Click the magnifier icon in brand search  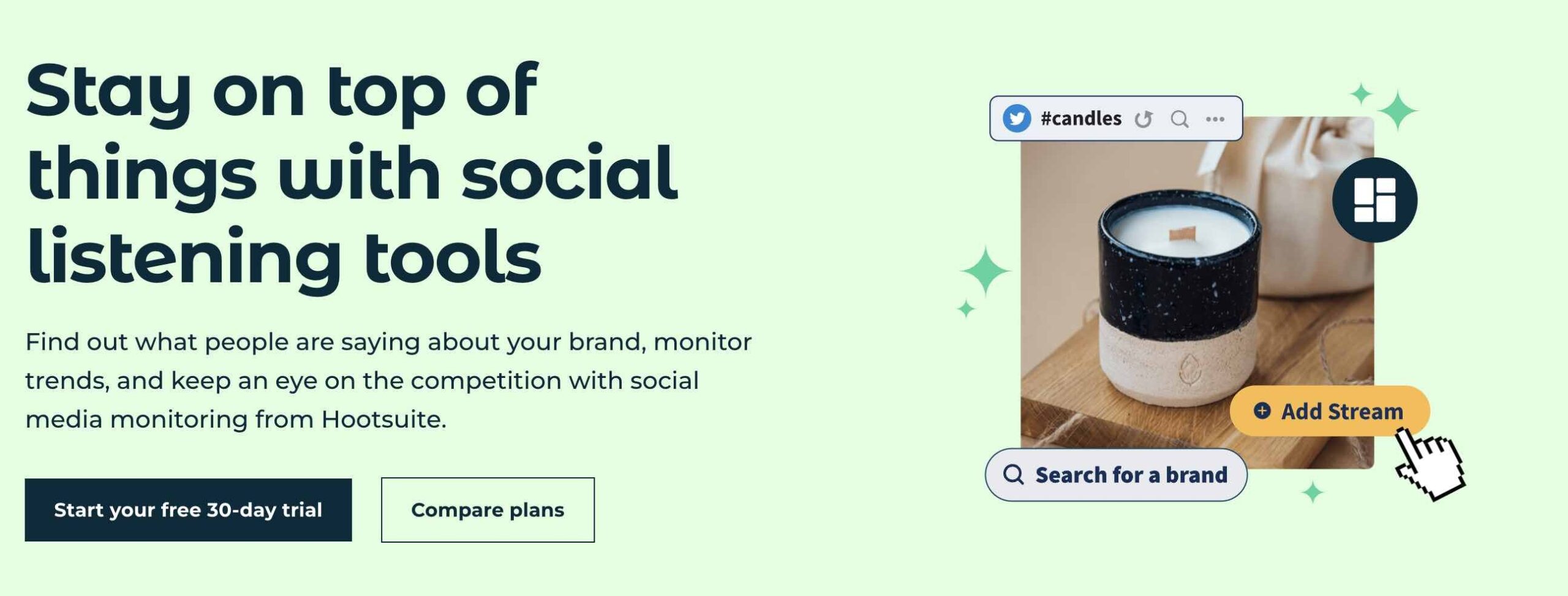tap(1014, 475)
